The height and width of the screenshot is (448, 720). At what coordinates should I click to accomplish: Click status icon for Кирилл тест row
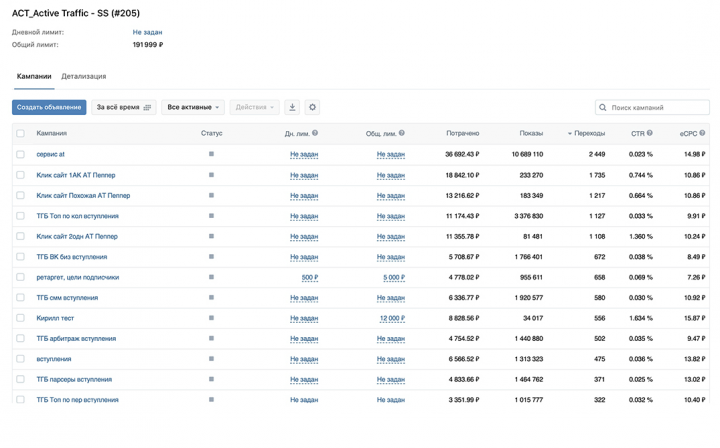(211, 318)
